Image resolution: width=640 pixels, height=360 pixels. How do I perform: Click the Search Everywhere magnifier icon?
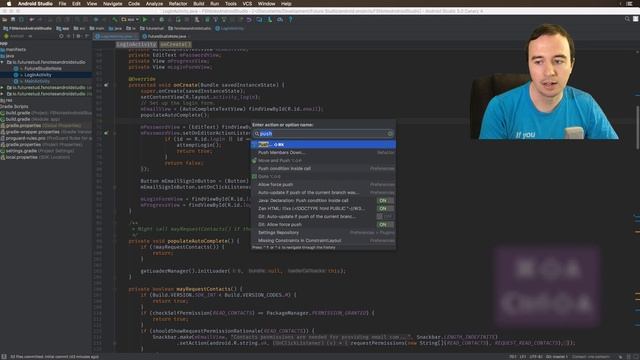tap(627, 19)
